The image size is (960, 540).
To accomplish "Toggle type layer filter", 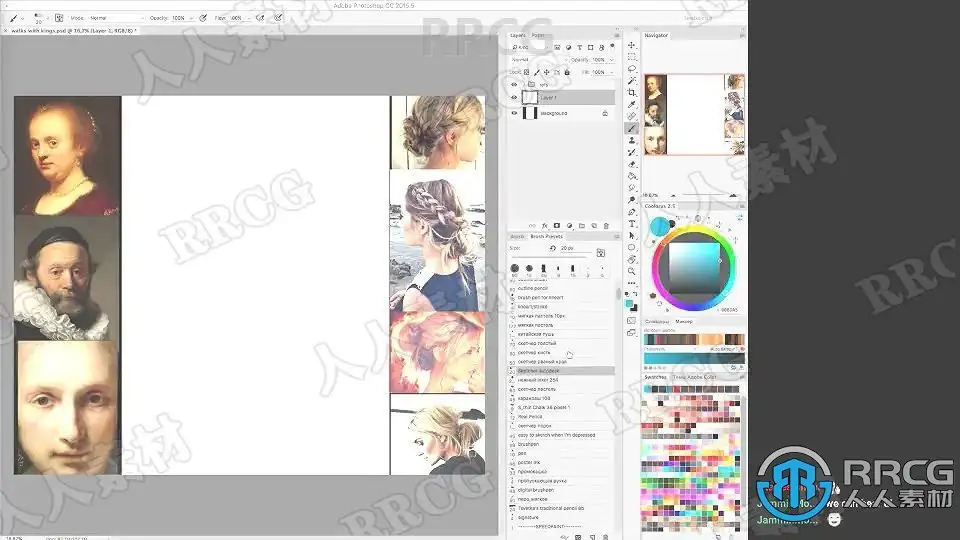I will [579, 47].
